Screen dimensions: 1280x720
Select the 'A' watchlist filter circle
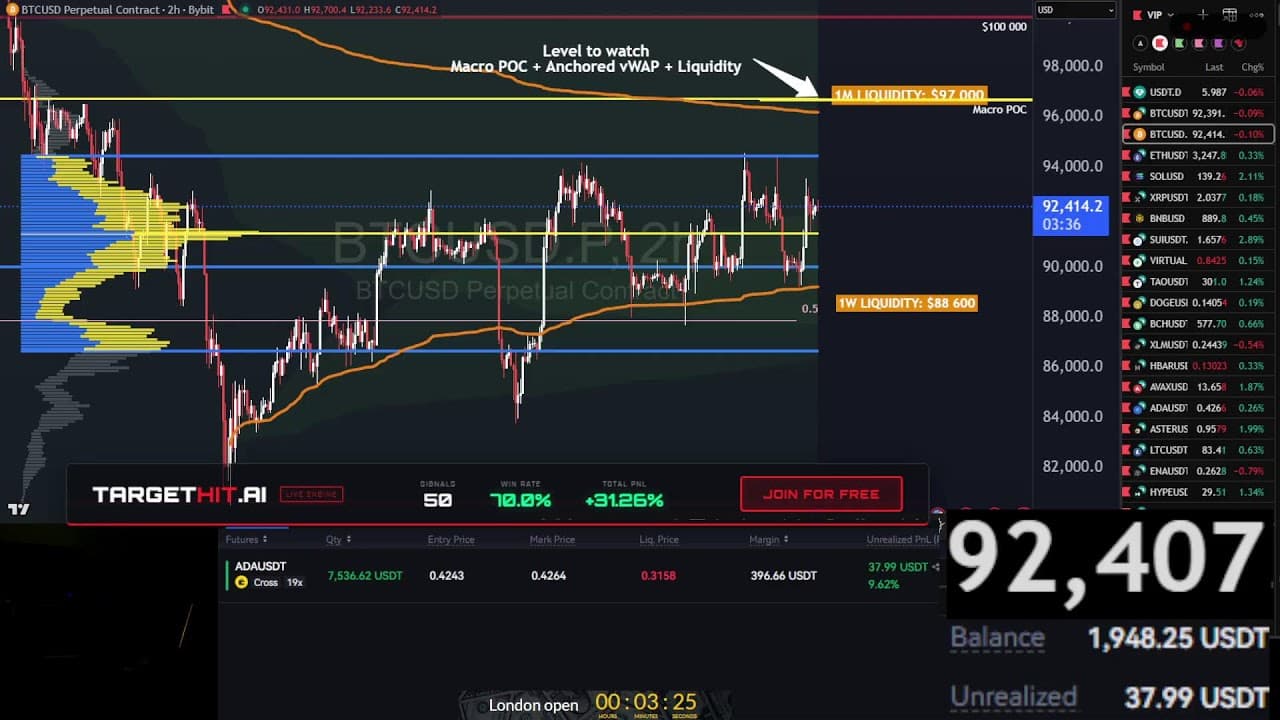click(x=1140, y=43)
